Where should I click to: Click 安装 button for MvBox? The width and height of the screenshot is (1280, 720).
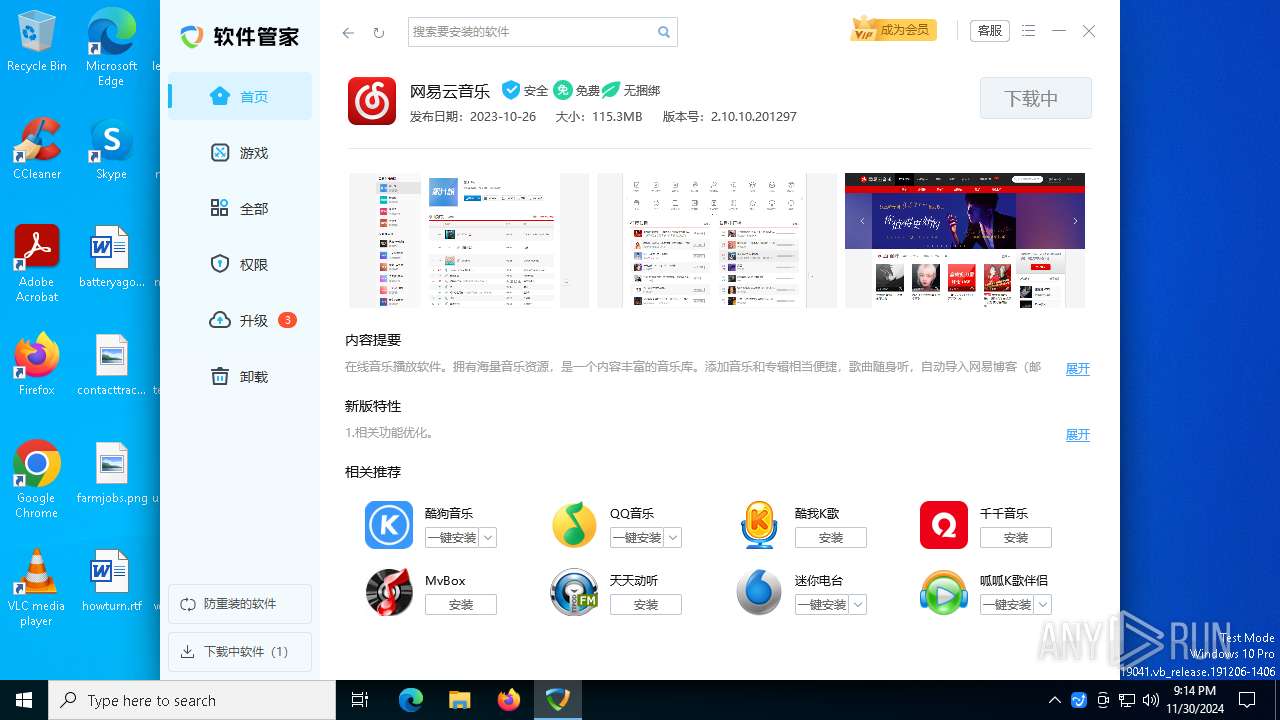pos(461,605)
